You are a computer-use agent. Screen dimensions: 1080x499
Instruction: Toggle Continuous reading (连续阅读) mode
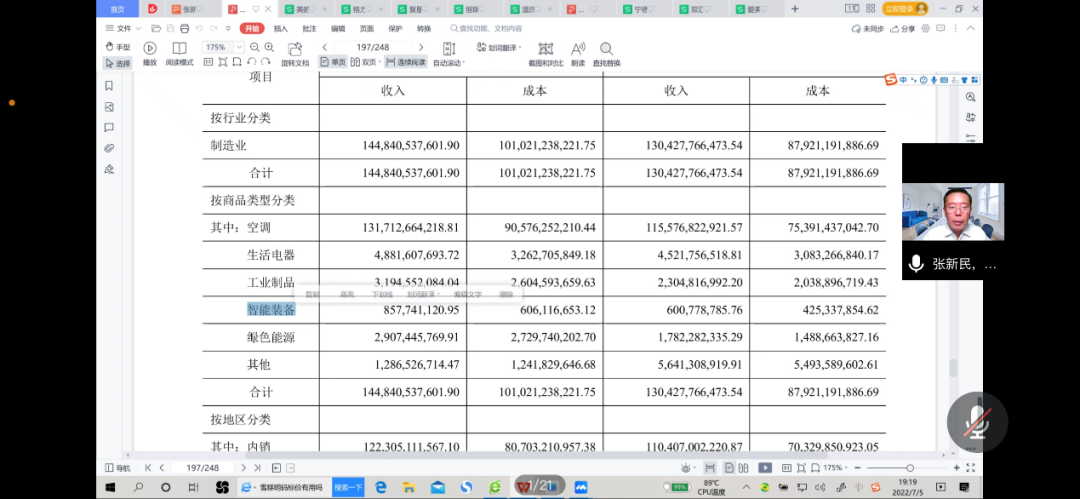coord(405,62)
